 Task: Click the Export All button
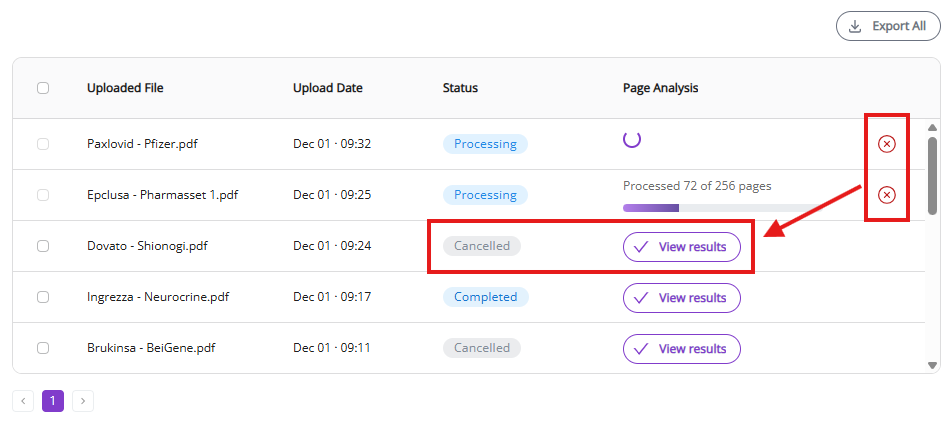tap(888, 27)
